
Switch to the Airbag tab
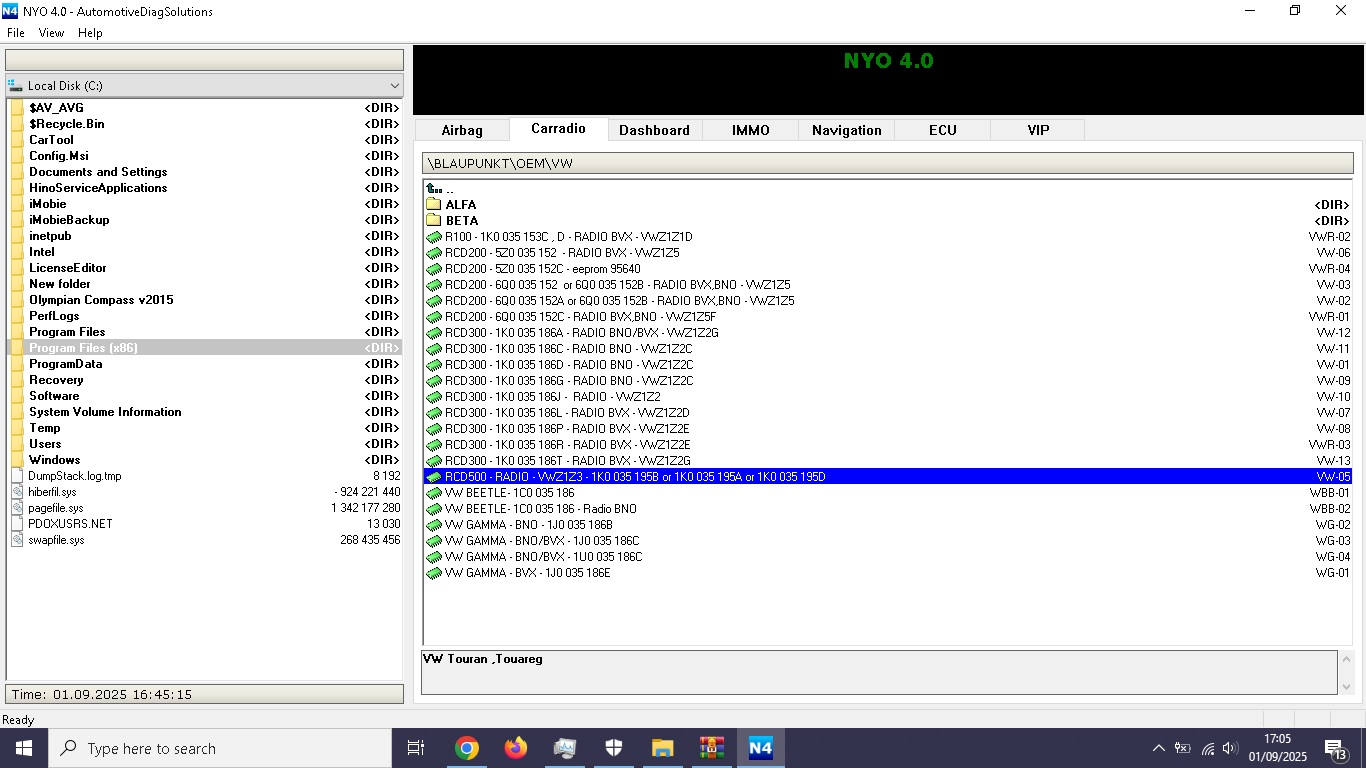pyautogui.click(x=462, y=130)
